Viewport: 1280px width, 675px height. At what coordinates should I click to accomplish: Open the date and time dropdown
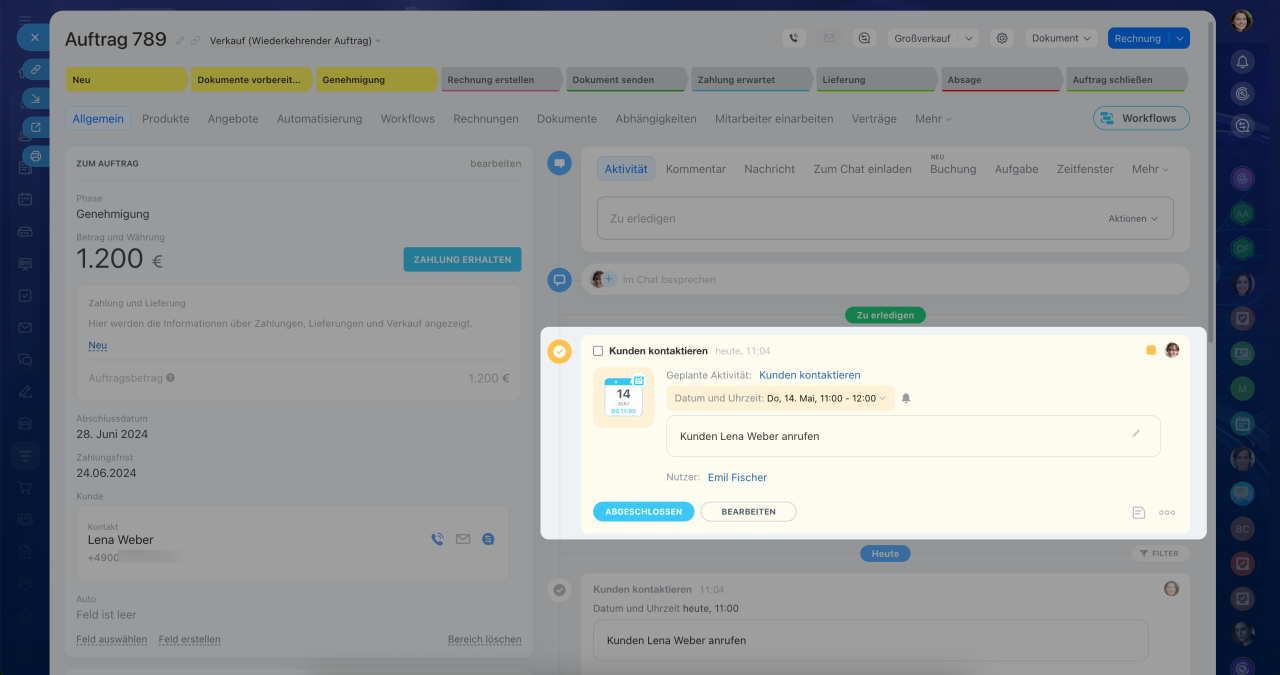(x=781, y=398)
